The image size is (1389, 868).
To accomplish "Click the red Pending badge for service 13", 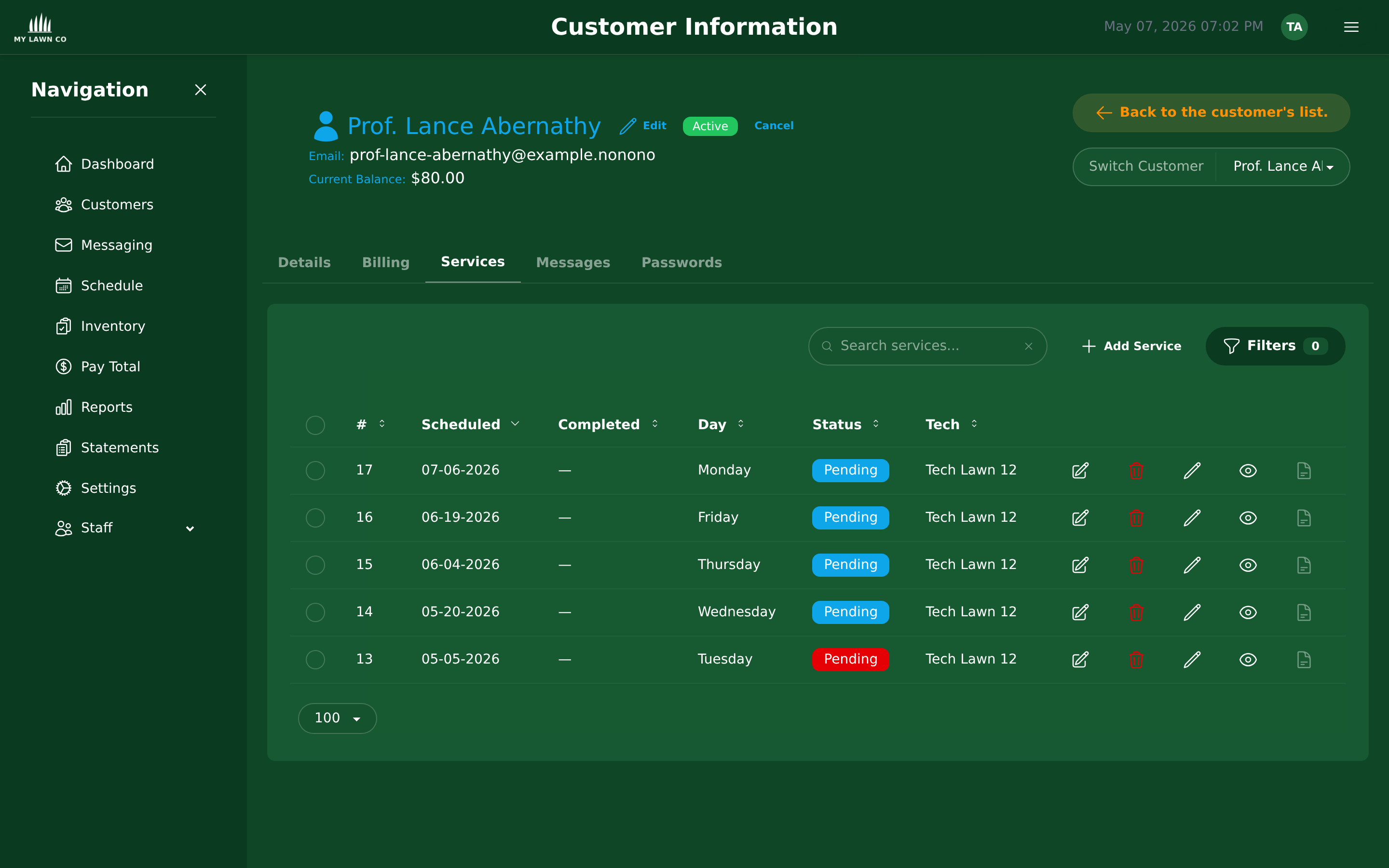I will (850, 660).
